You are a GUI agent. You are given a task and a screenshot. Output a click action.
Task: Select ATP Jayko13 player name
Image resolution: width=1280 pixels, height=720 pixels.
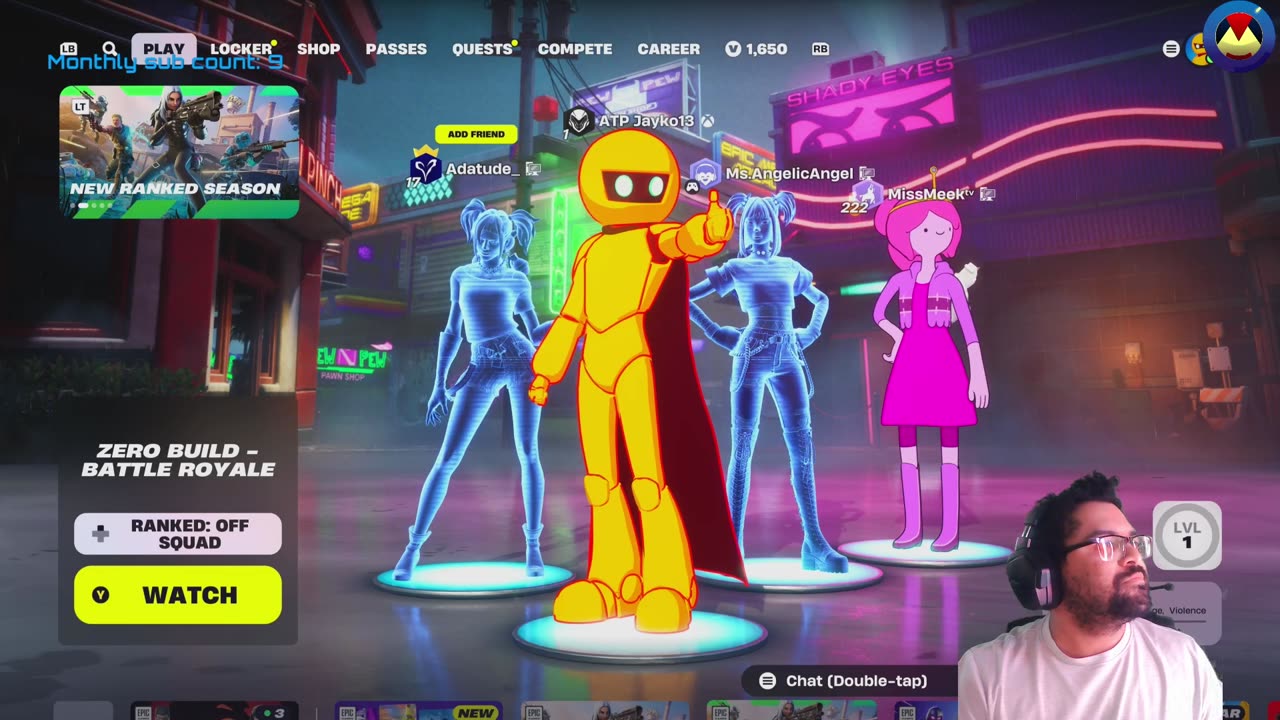[x=646, y=121]
